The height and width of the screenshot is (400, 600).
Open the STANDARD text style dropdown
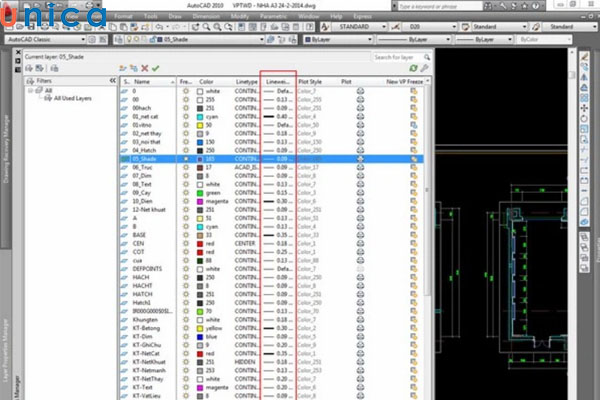pos(383,27)
